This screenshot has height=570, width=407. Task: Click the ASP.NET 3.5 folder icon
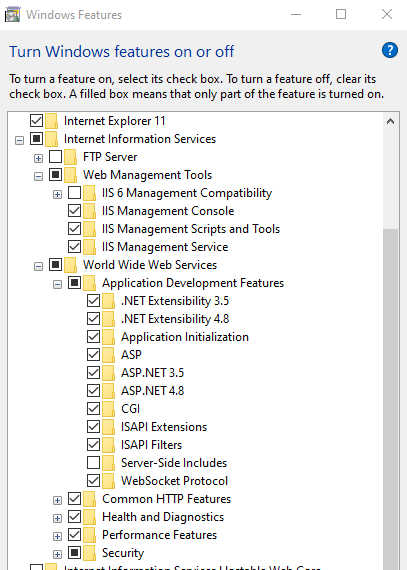108,373
